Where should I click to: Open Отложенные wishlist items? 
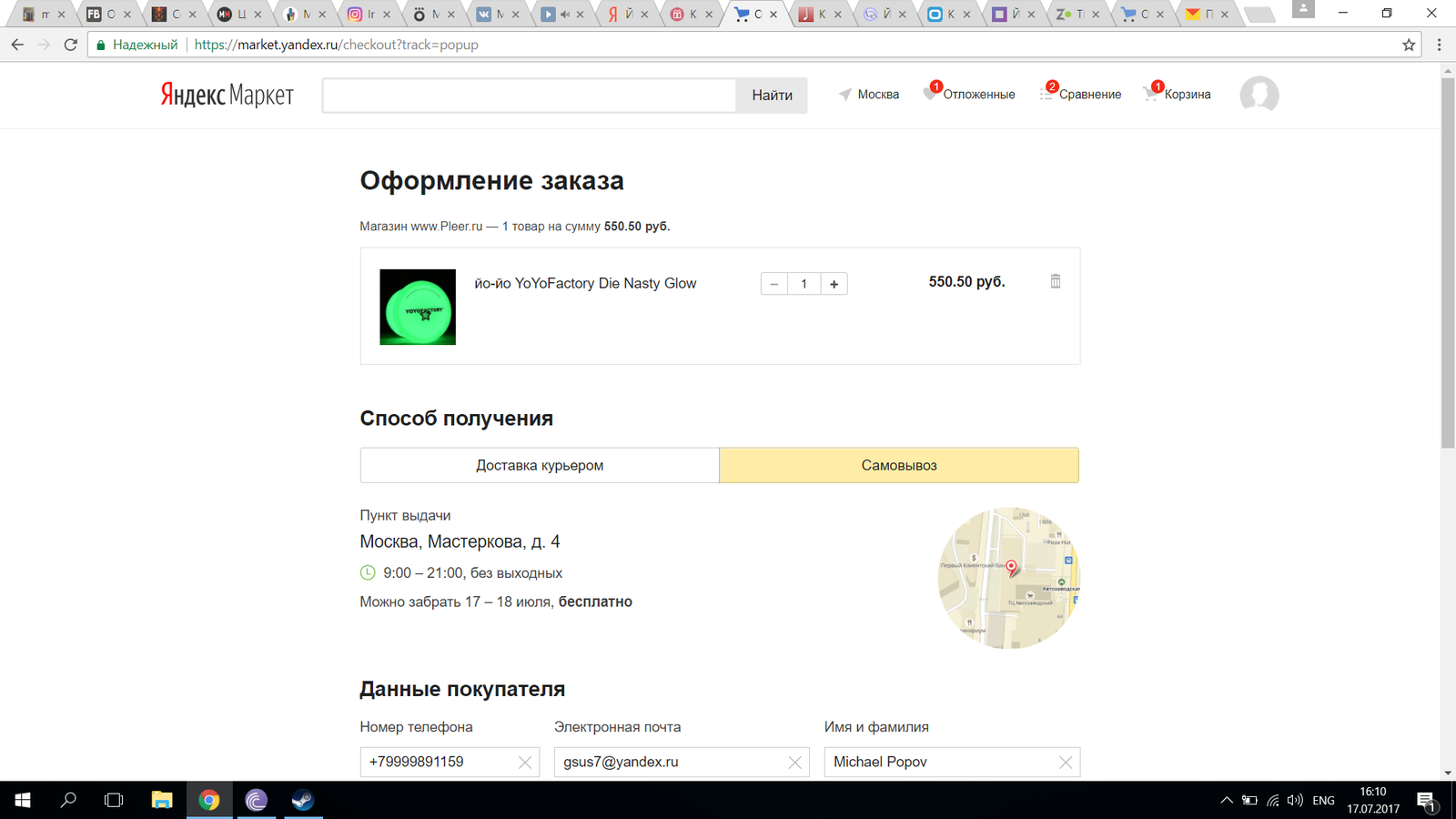(969, 94)
